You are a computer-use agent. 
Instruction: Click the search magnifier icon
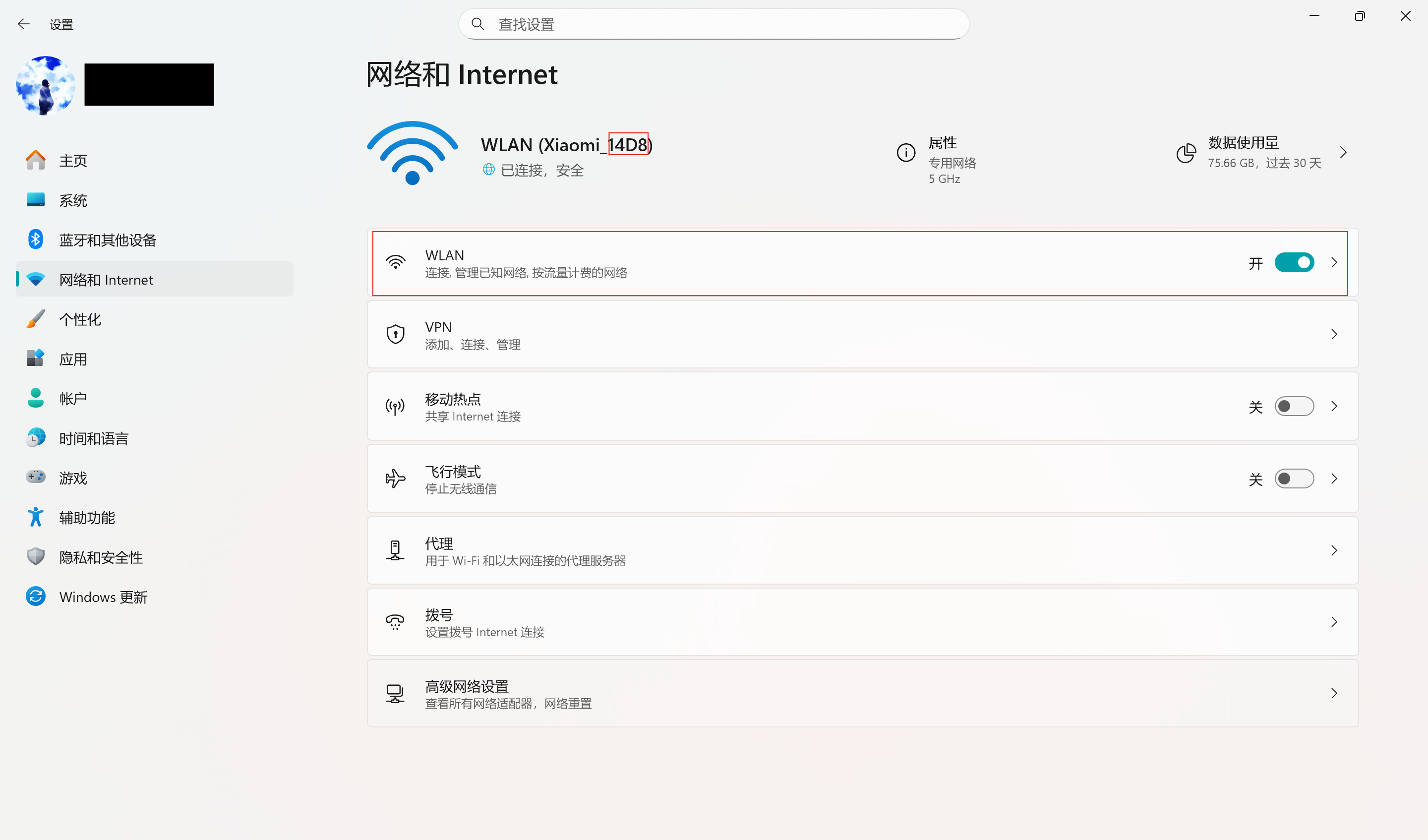click(477, 24)
